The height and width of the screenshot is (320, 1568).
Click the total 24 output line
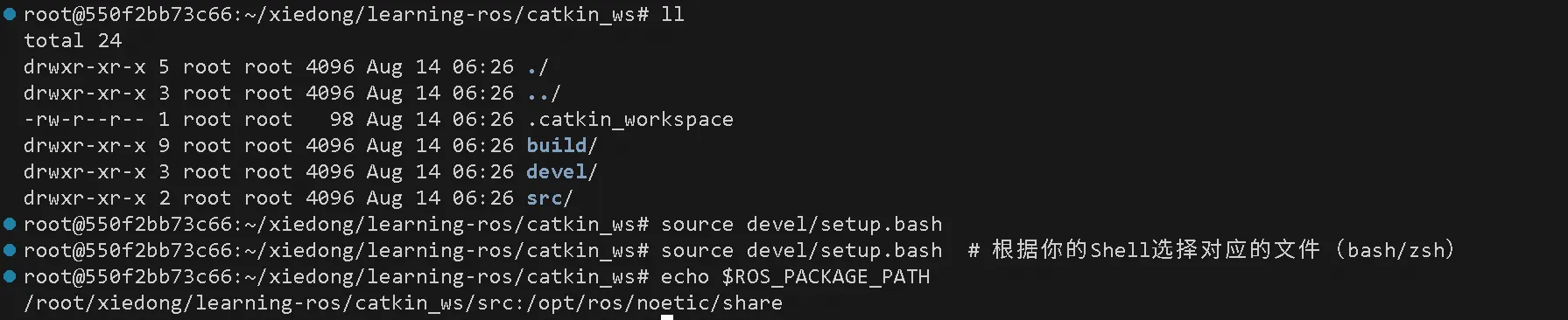pos(73,40)
